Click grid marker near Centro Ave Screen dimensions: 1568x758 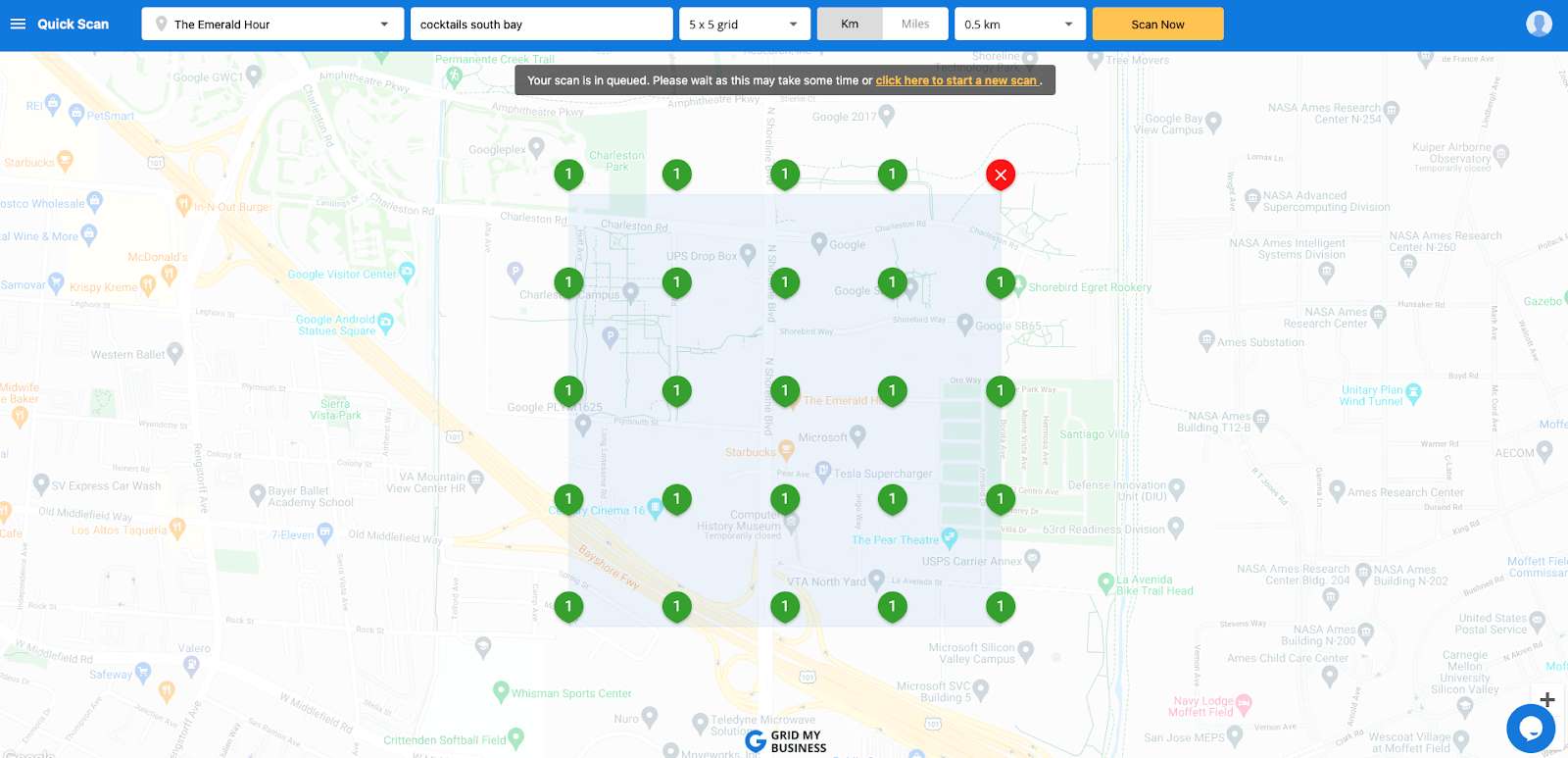(1001, 498)
